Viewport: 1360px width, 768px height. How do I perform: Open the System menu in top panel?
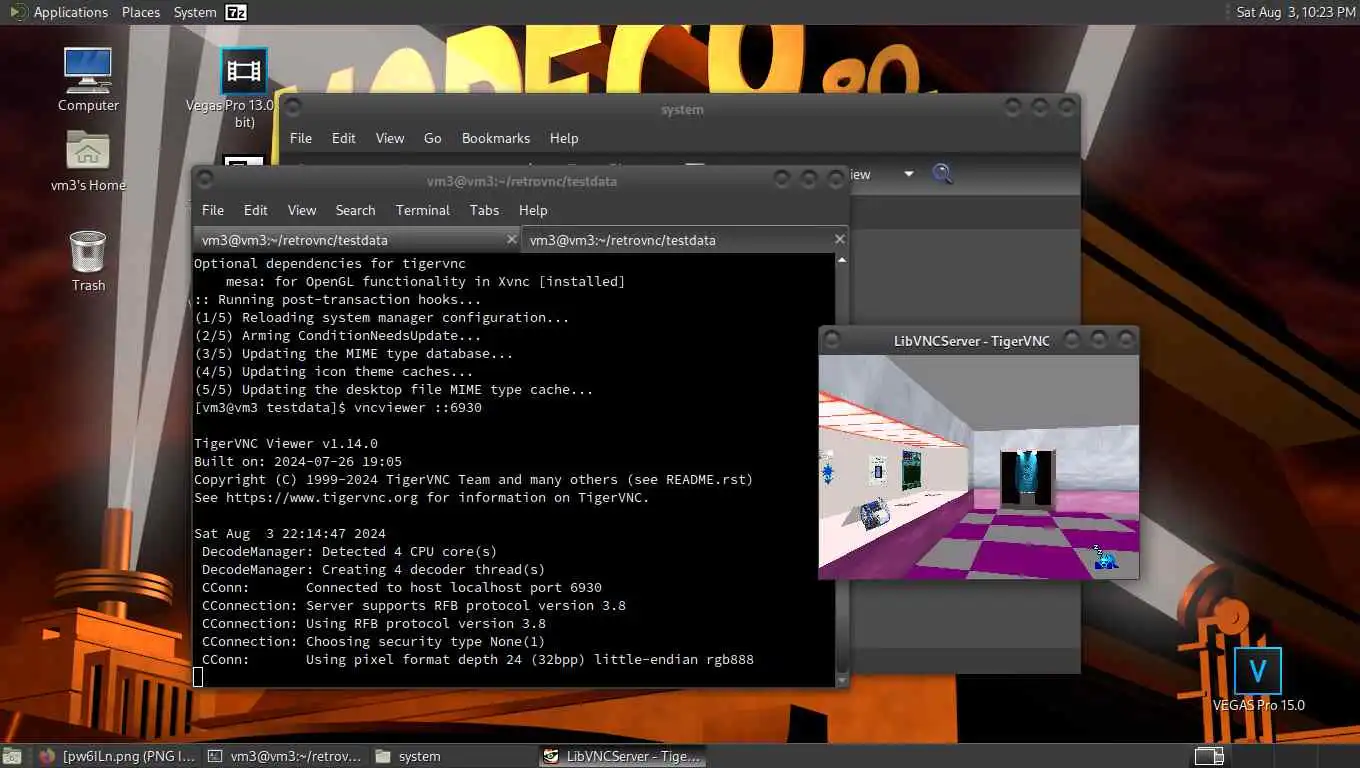(x=195, y=12)
